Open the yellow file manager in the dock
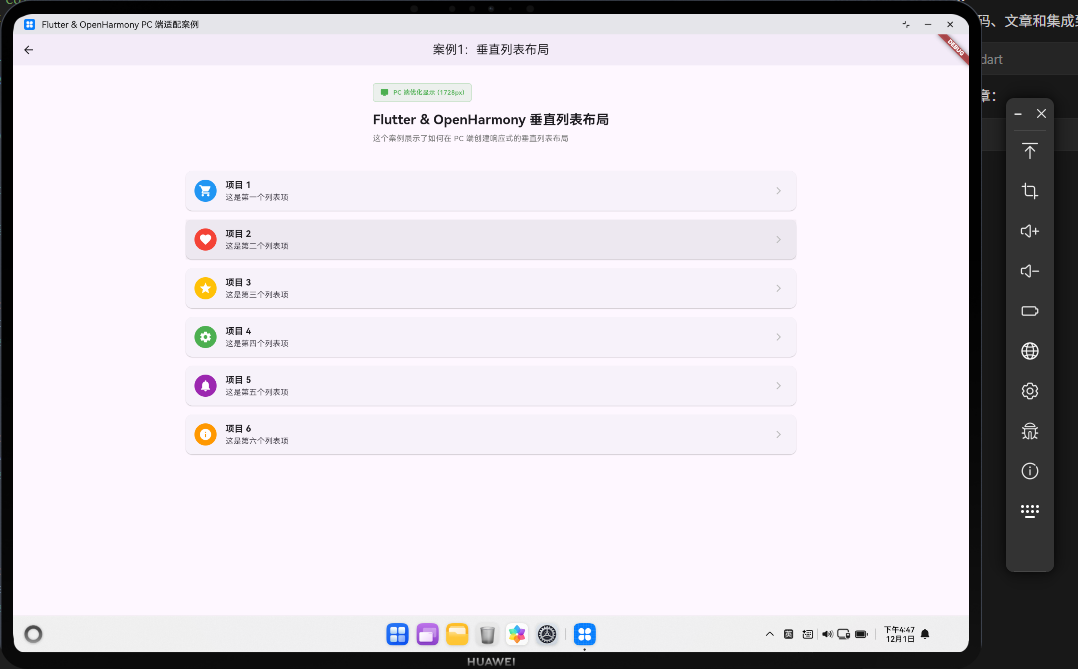Image resolution: width=1078 pixels, height=669 pixels. click(x=457, y=634)
